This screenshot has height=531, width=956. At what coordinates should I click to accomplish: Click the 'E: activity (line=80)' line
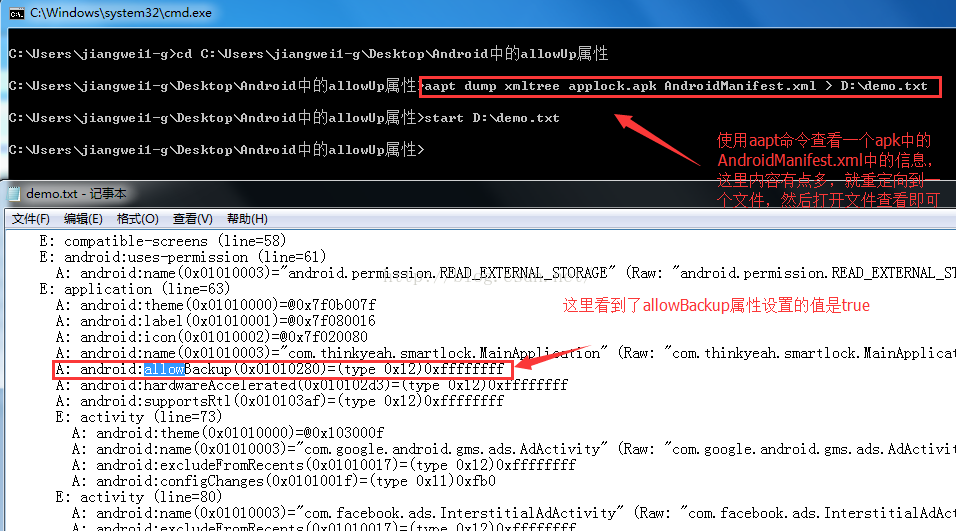point(139,497)
